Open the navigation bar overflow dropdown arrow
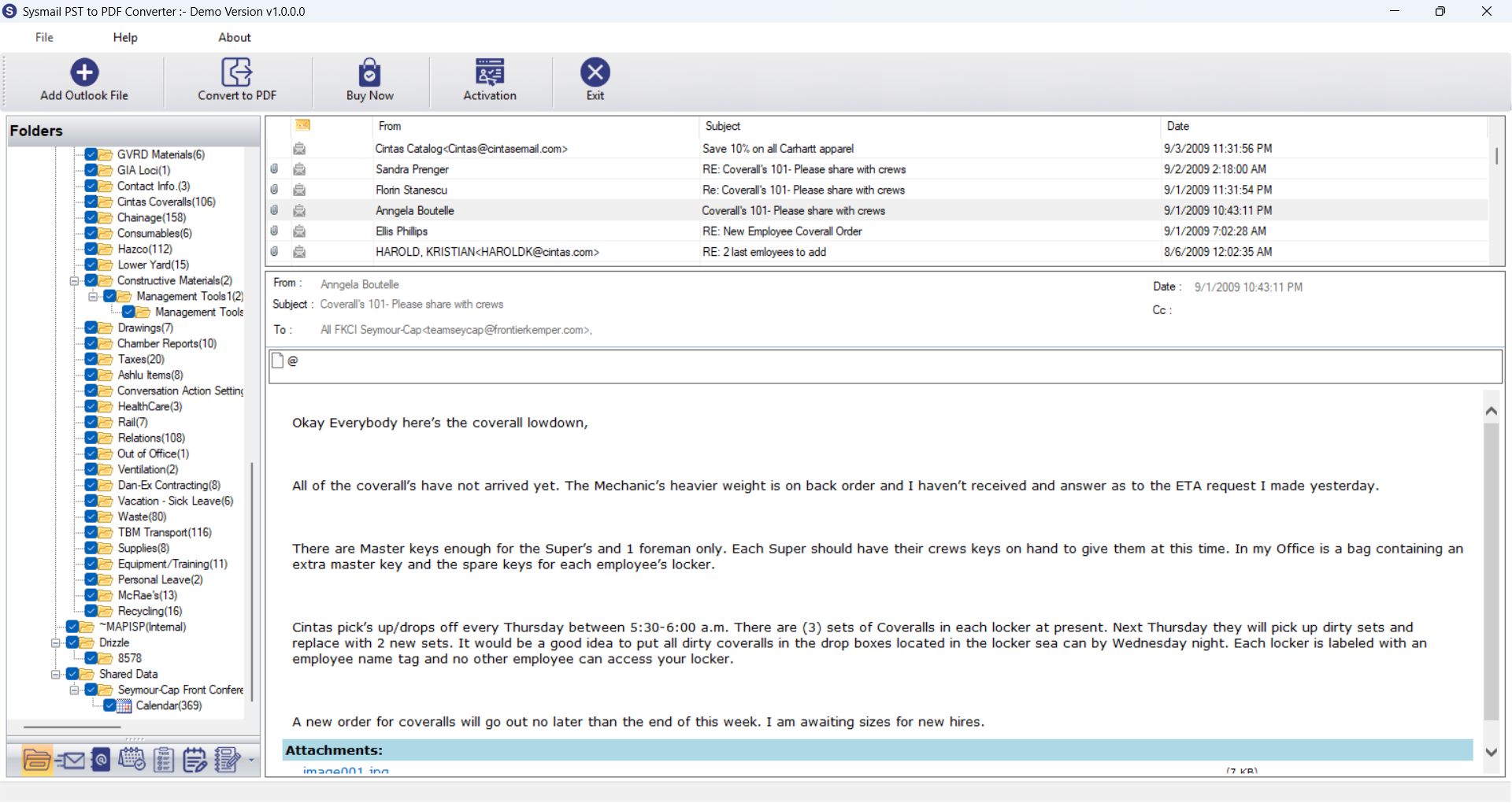The image size is (1512, 803). [x=251, y=760]
